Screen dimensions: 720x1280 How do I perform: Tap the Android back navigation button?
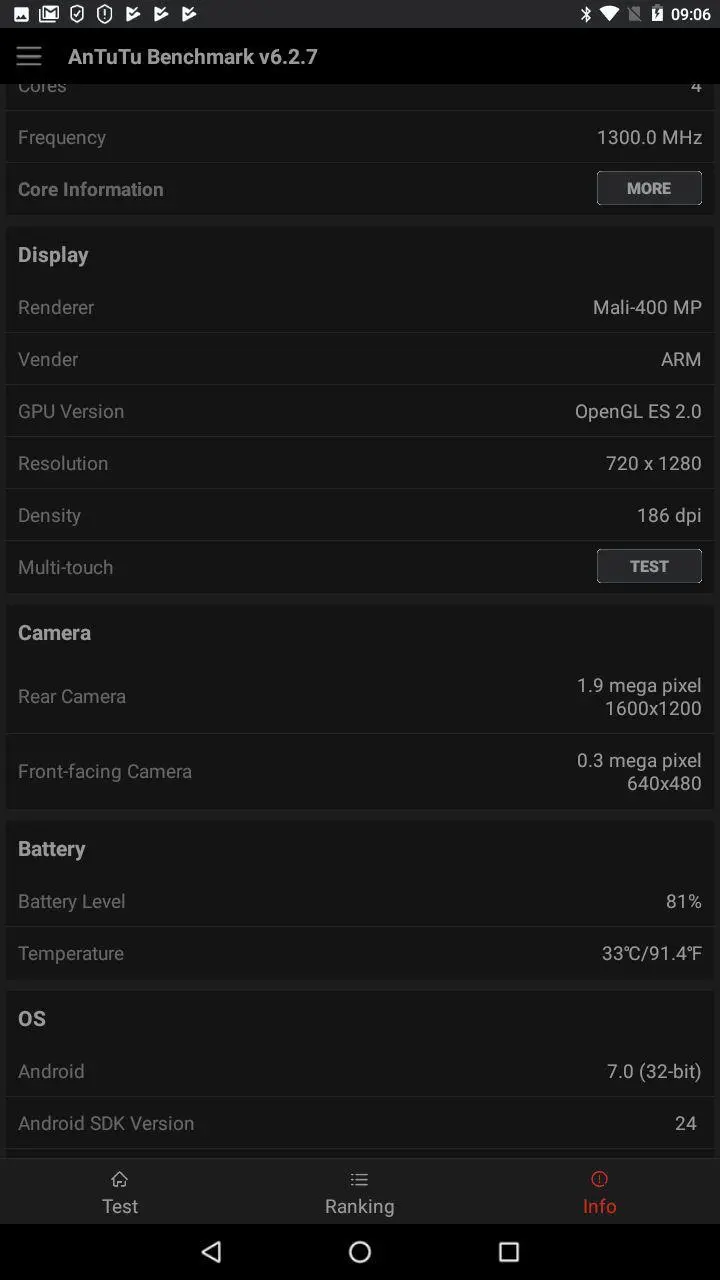[x=211, y=1251]
